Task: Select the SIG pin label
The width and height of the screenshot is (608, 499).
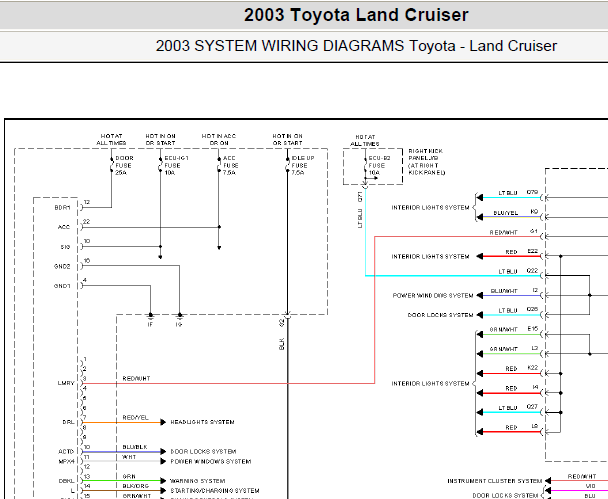Action: point(65,247)
